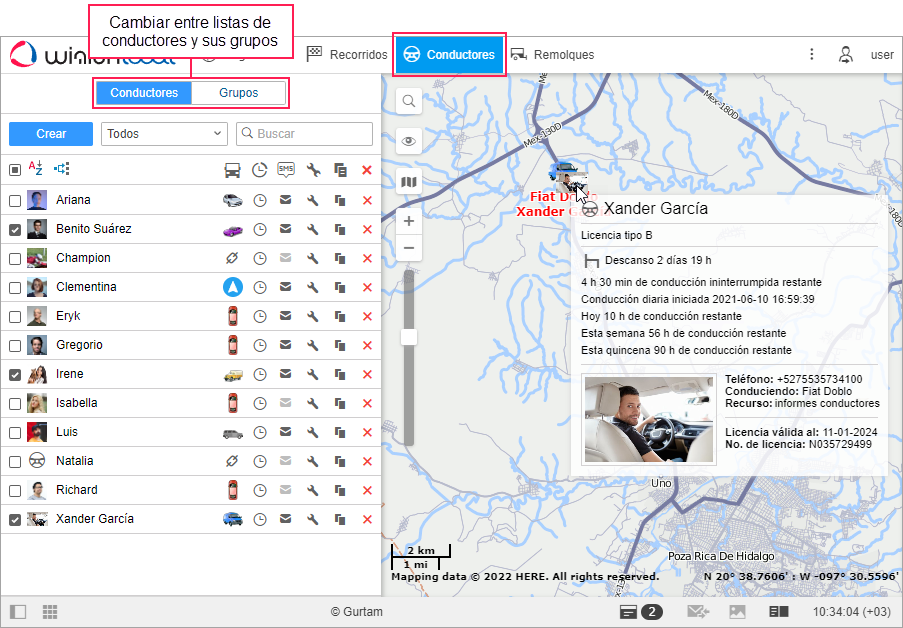Open the Todos filter dropdown
The width and height of the screenshot is (903, 628).
pyautogui.click(x=164, y=134)
